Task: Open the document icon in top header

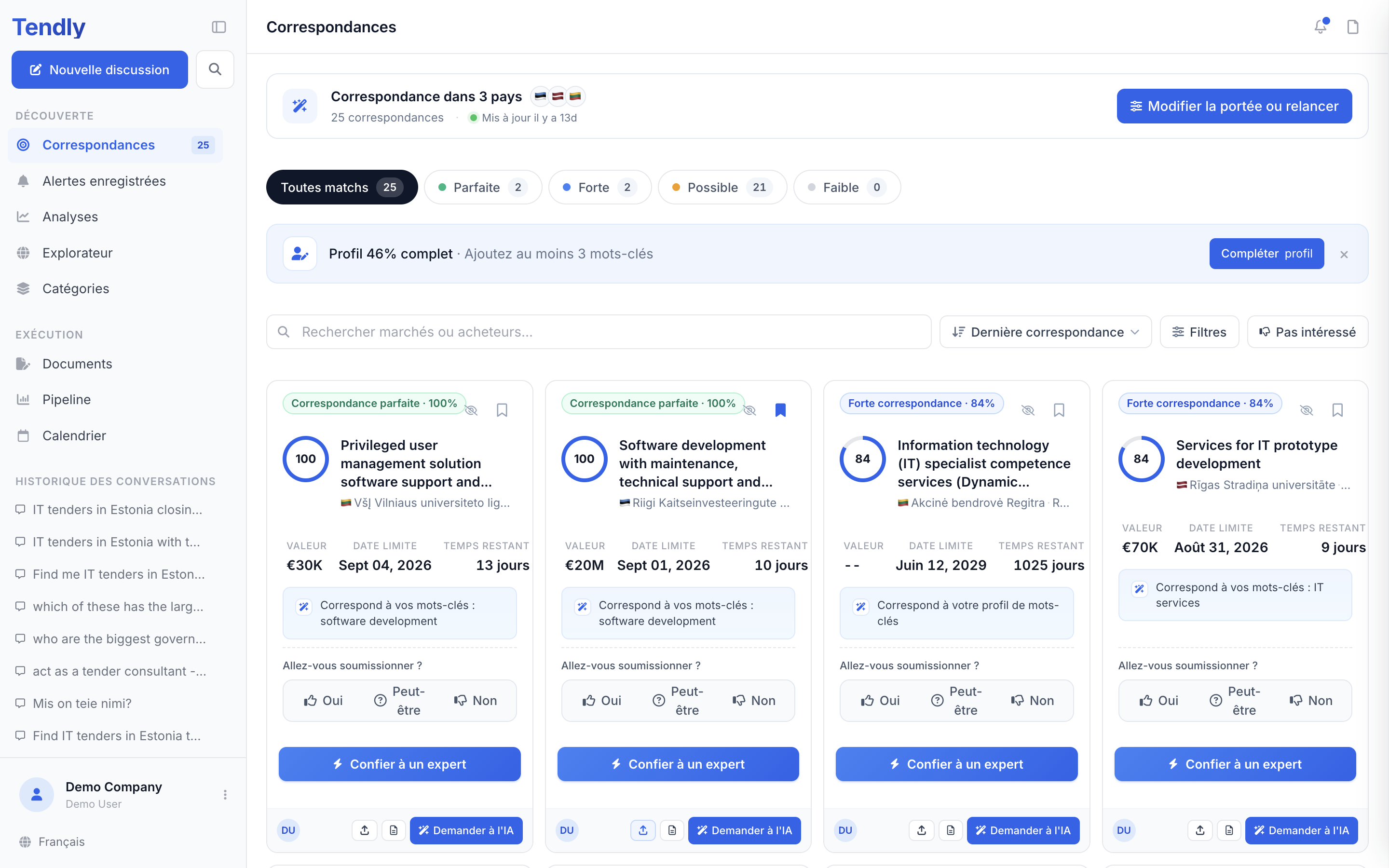Action: [x=1353, y=27]
